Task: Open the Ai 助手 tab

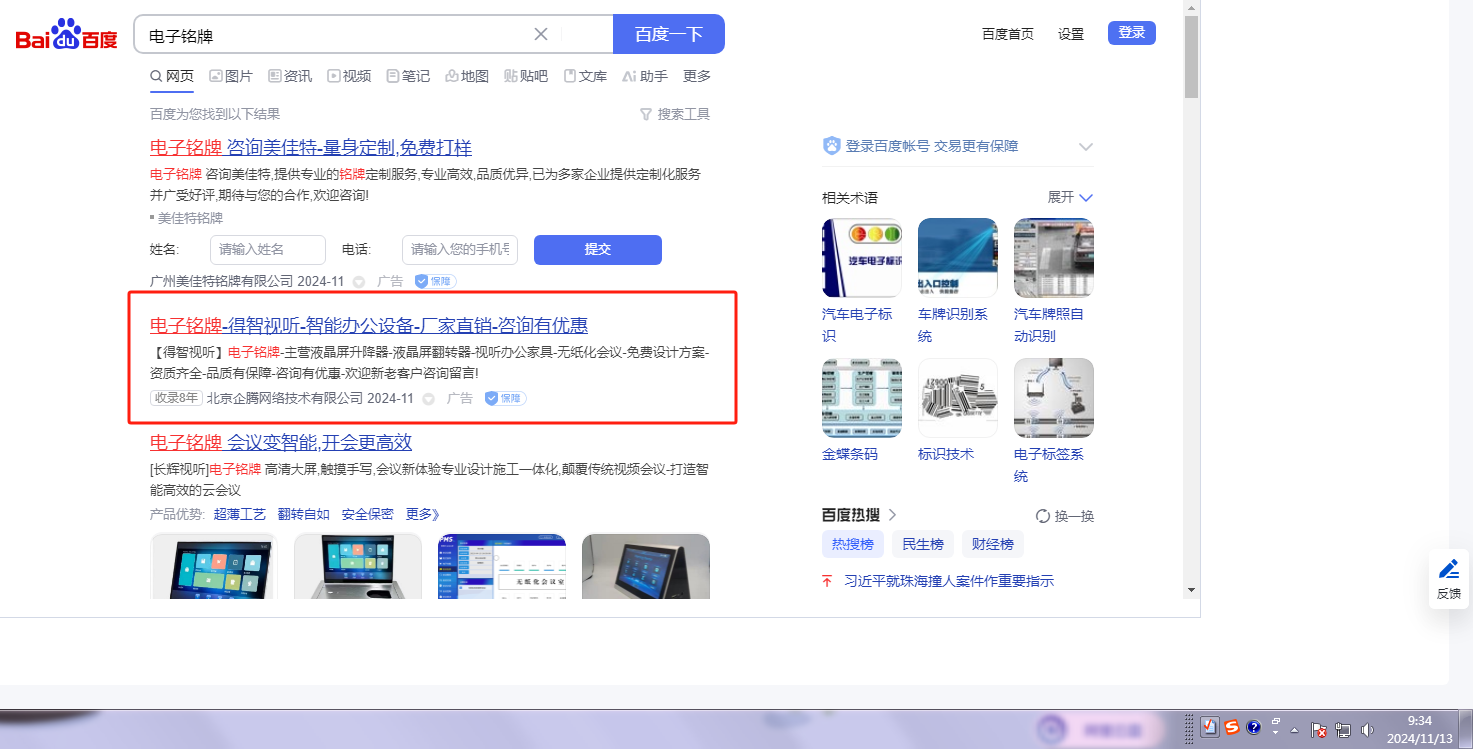Action: tap(645, 76)
